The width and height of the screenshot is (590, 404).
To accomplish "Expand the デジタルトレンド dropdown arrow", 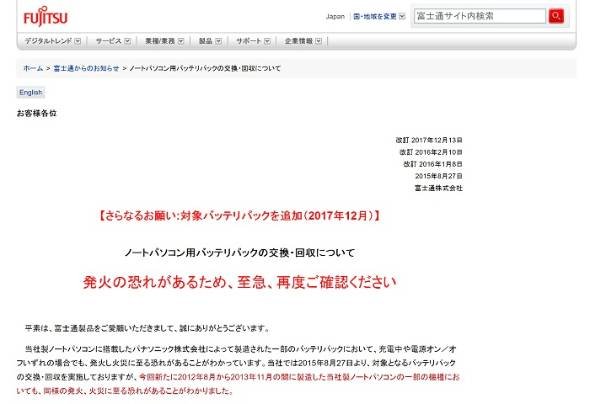I will point(78,41).
